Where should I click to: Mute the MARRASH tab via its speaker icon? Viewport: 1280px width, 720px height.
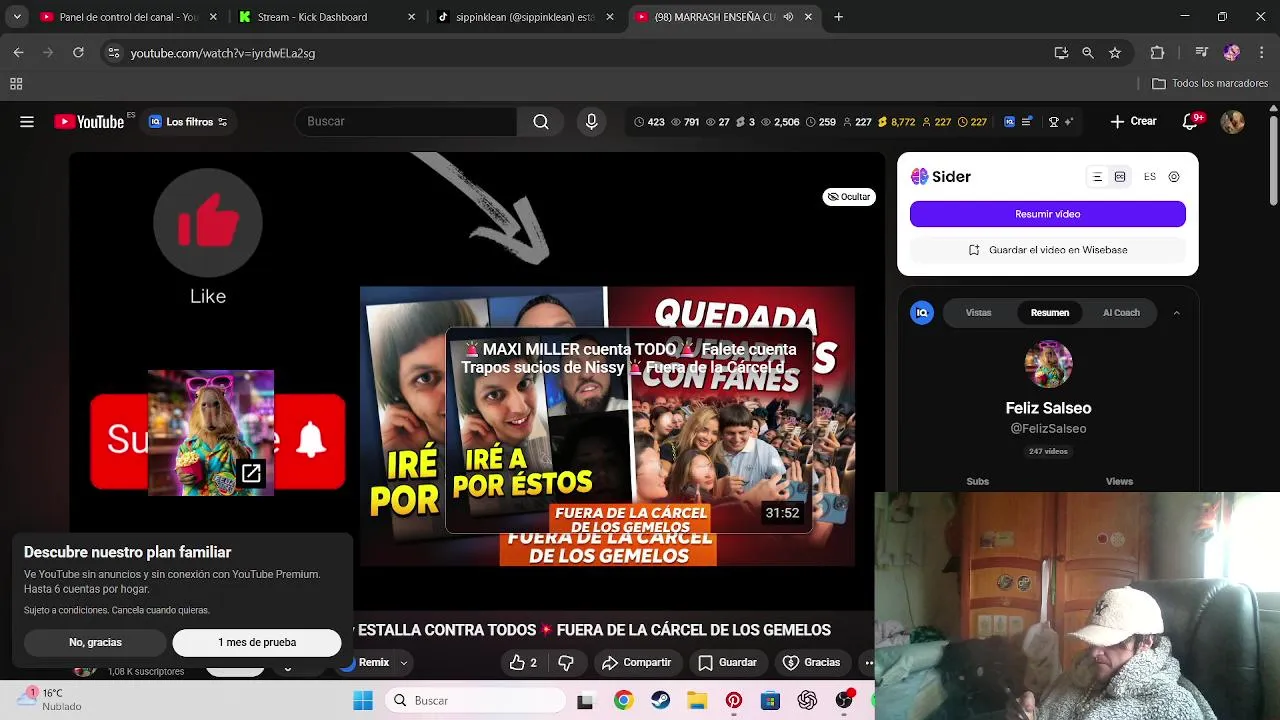(x=788, y=17)
